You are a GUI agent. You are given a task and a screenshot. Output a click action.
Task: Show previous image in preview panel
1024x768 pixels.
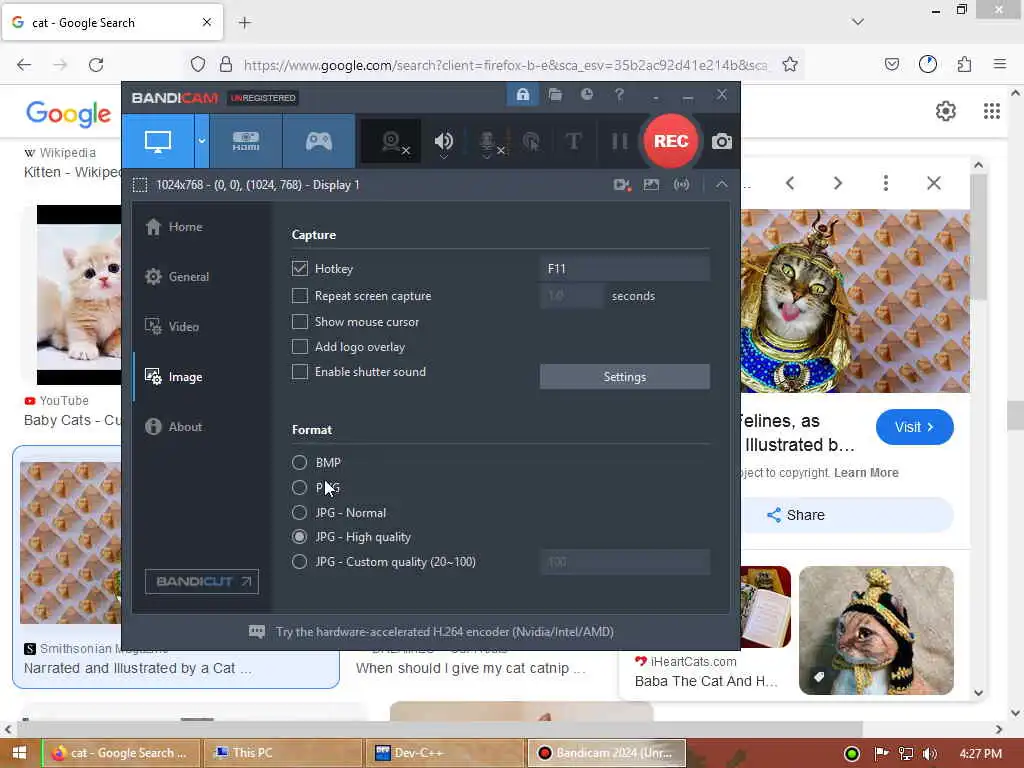tap(790, 183)
